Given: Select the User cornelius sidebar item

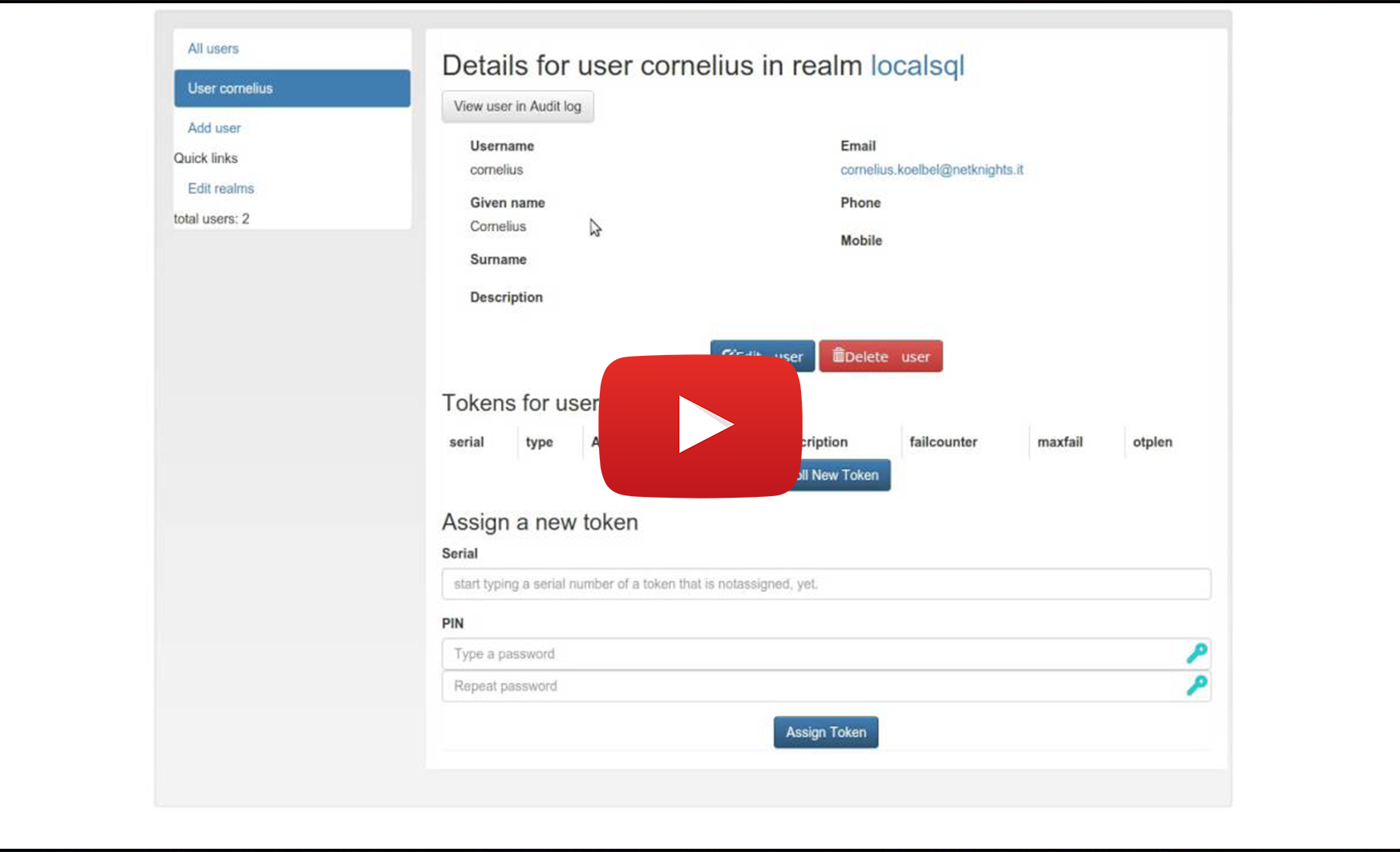Looking at the screenshot, I should pyautogui.click(x=292, y=88).
